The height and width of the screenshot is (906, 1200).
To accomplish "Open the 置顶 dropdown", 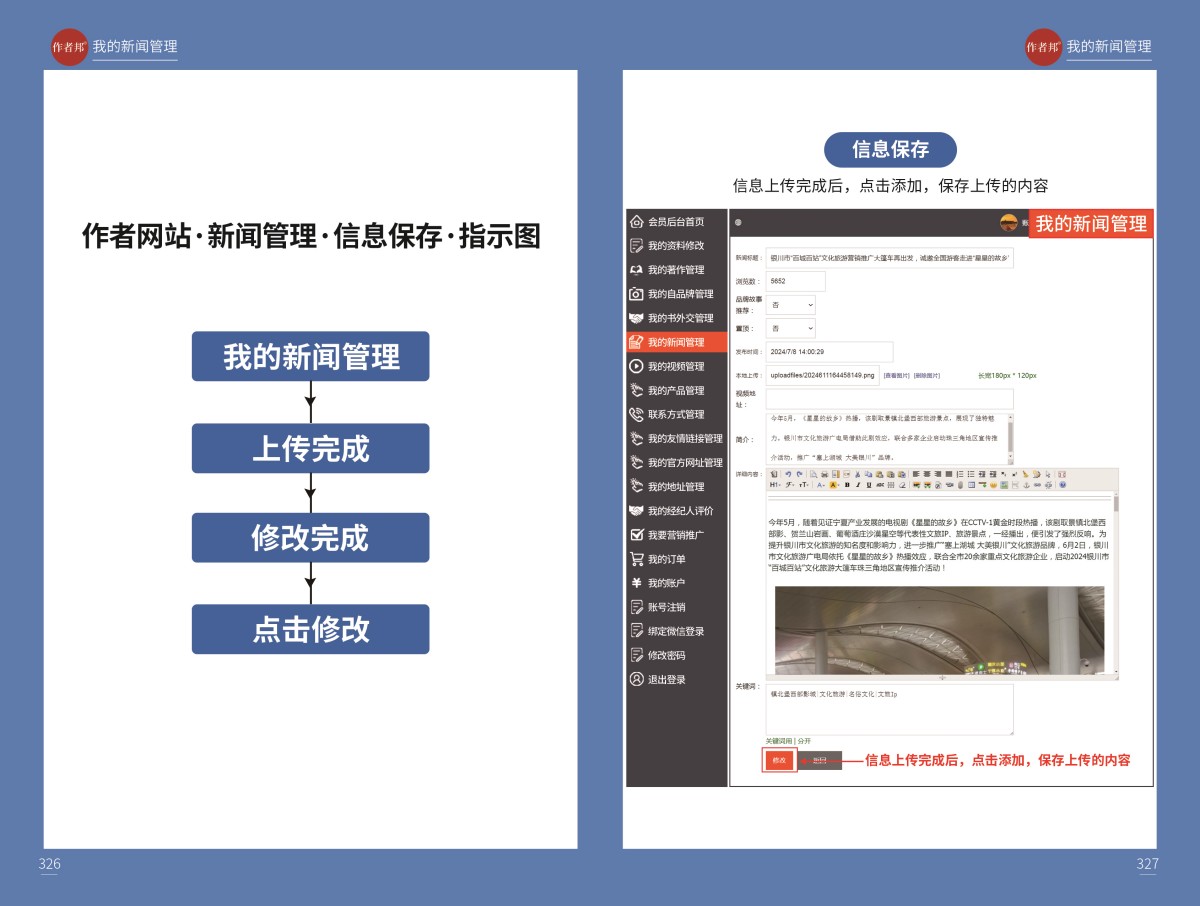I will [x=790, y=328].
